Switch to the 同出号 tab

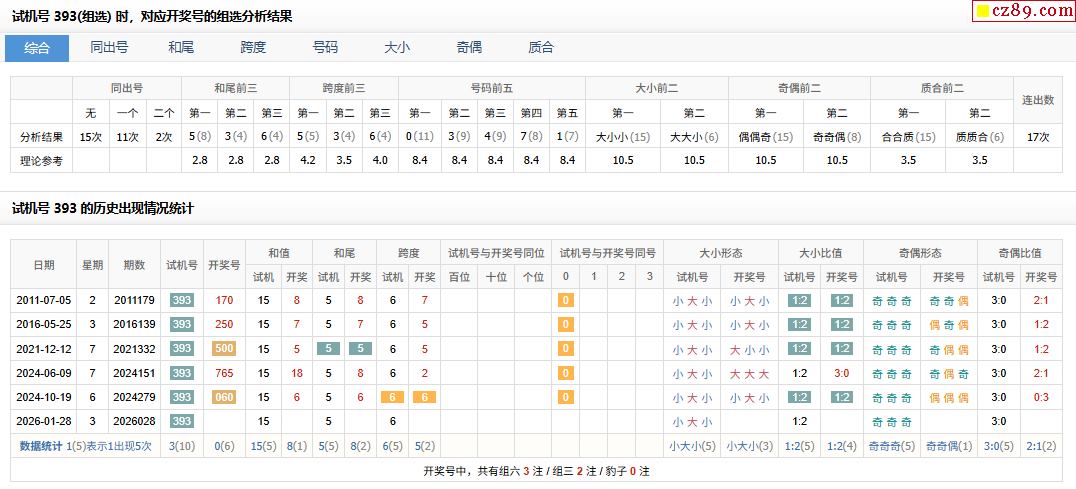tap(109, 48)
